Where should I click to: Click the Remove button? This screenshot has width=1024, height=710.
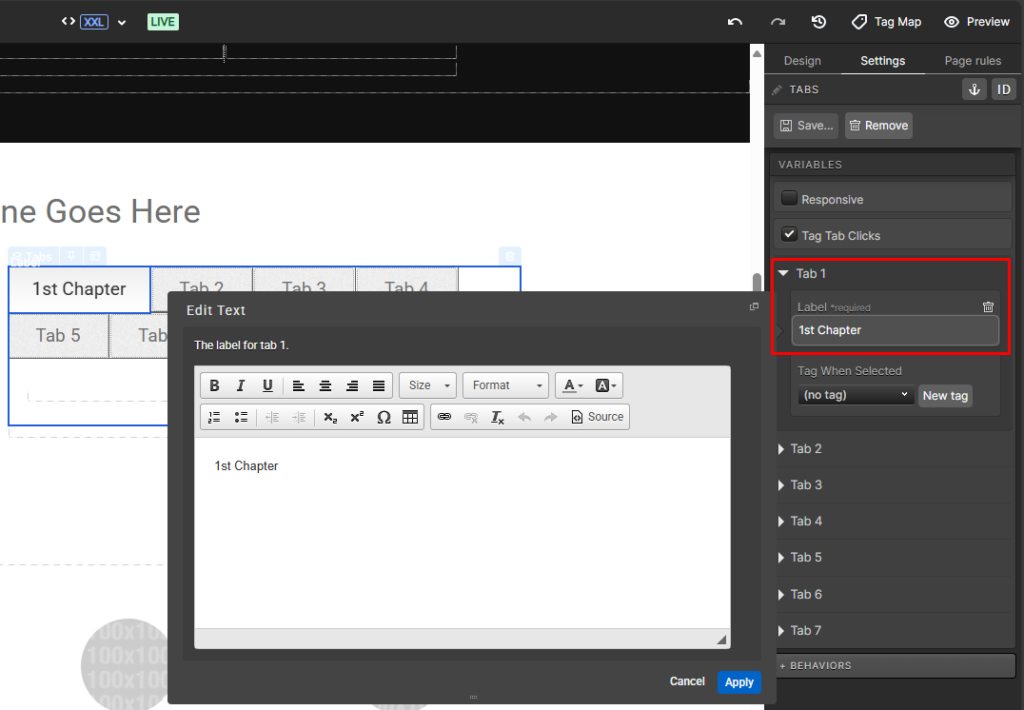click(x=878, y=125)
